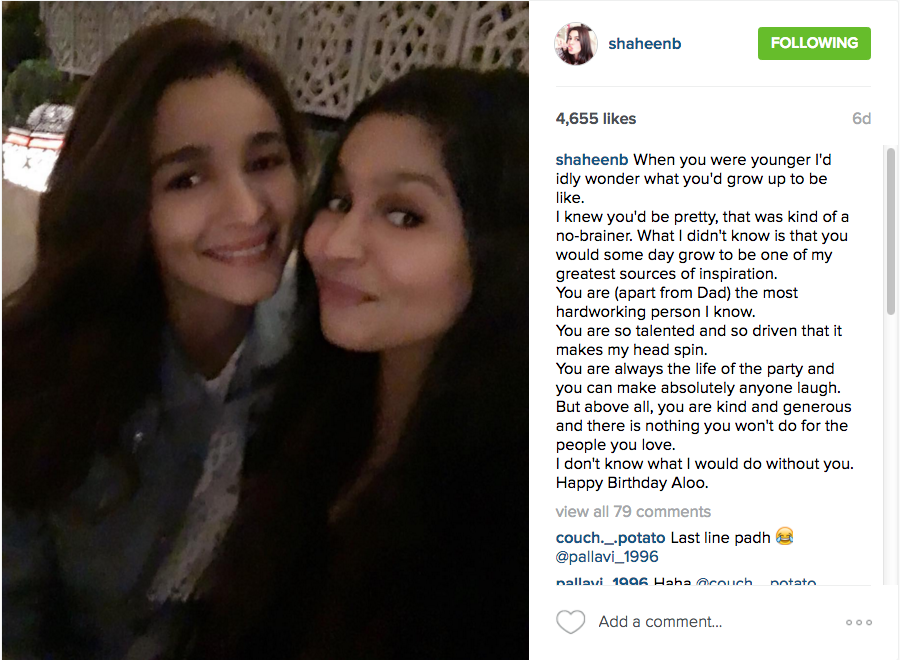Click the 6d post timestamp
900x660 pixels.
pyautogui.click(x=862, y=118)
